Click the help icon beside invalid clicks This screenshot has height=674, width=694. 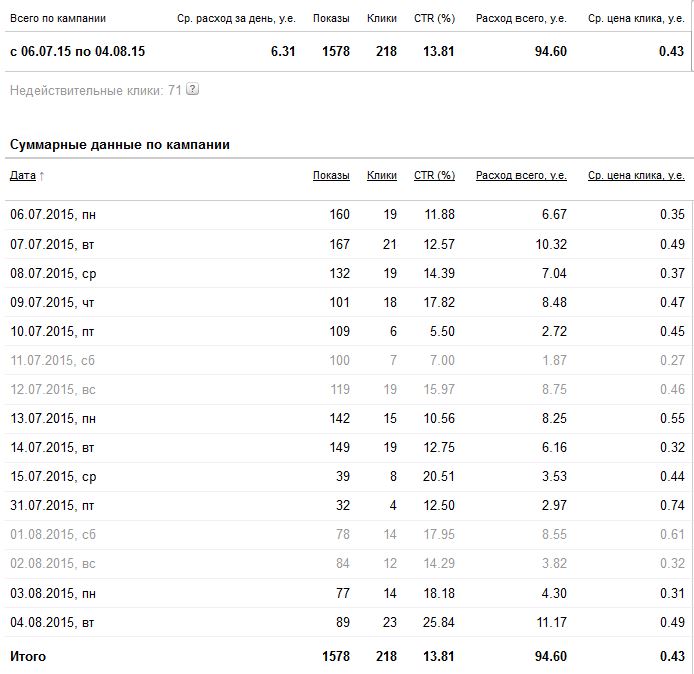click(x=193, y=90)
